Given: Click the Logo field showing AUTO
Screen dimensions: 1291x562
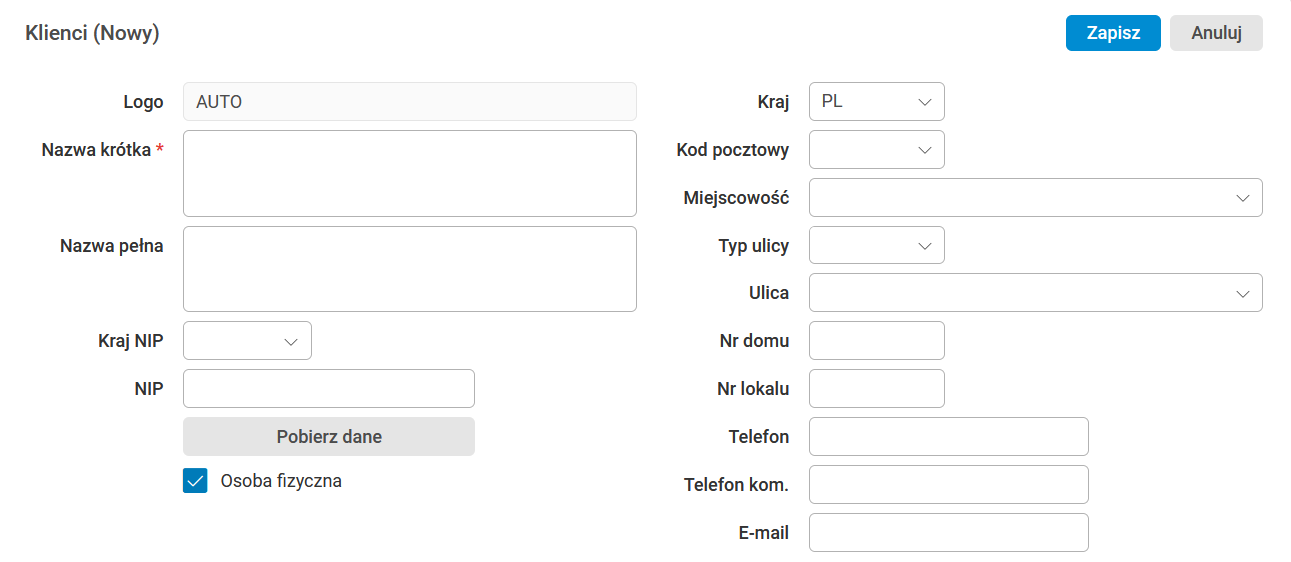Looking at the screenshot, I should point(409,102).
